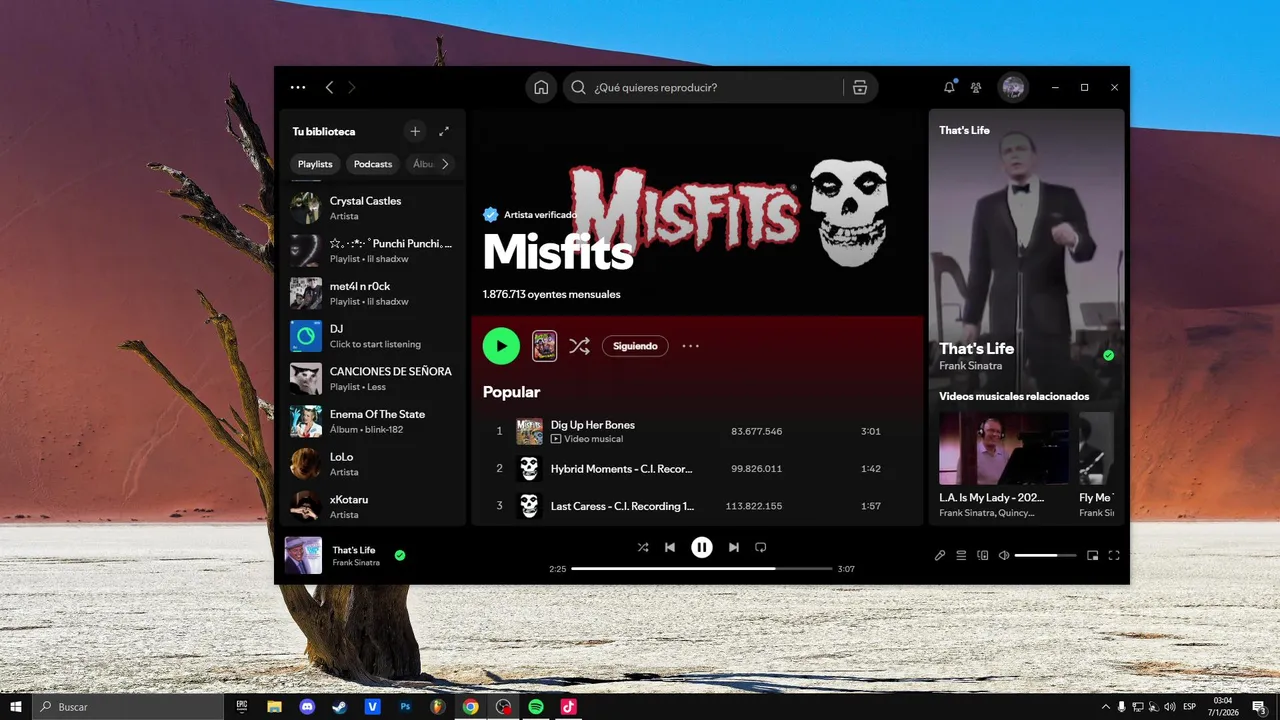The width and height of the screenshot is (1280, 720).
Task: Unfollow Misfits via Siguiendo button
Action: (x=635, y=346)
